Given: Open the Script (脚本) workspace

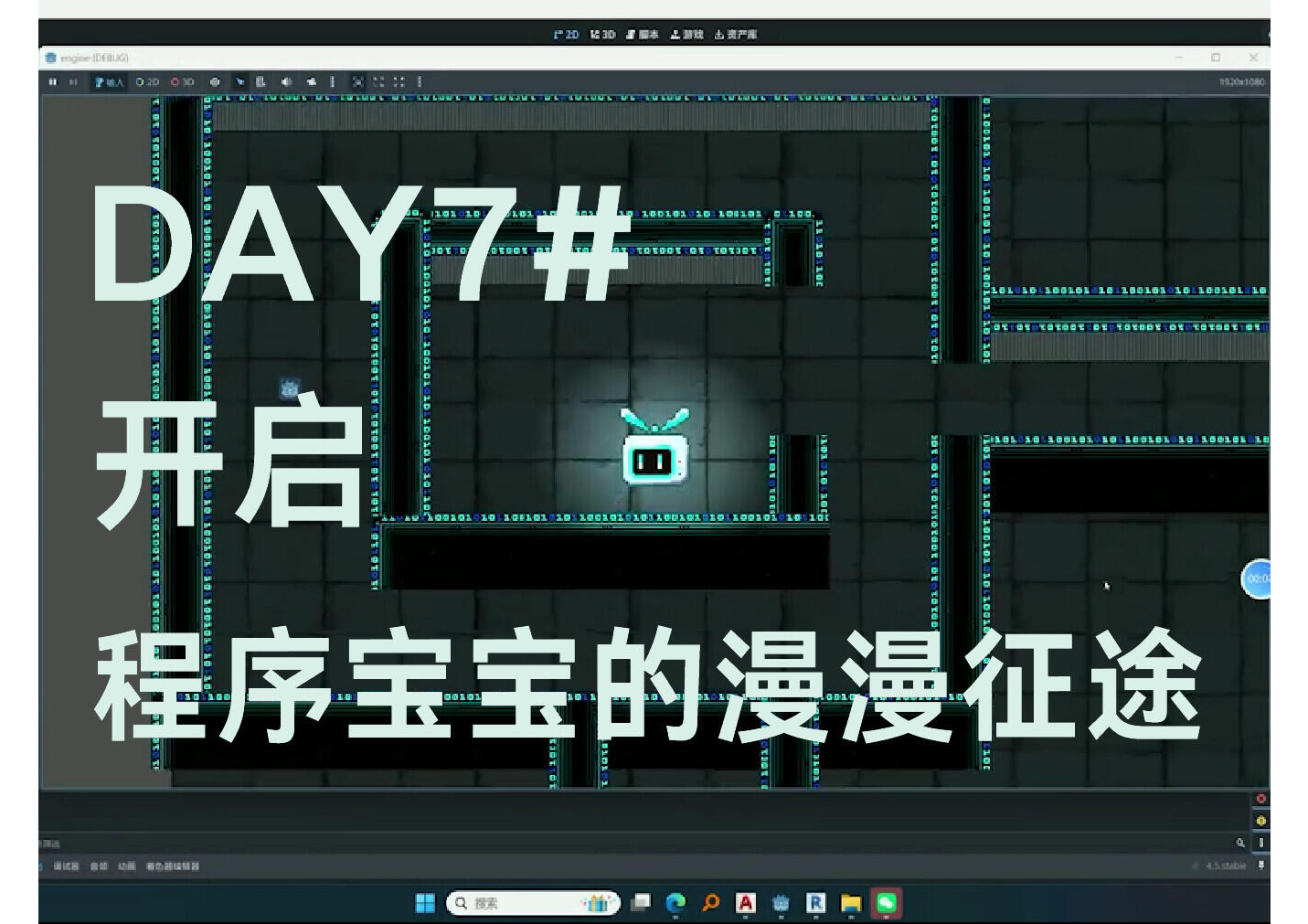Looking at the screenshot, I should point(643,35).
